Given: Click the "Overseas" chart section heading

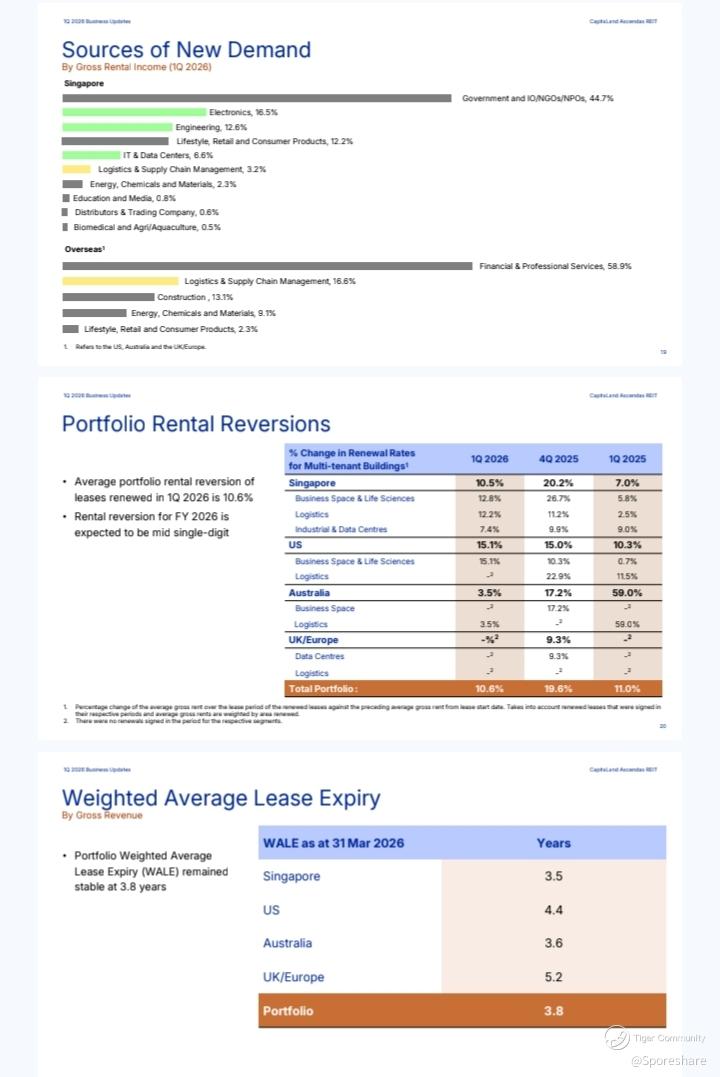Looking at the screenshot, I should (85, 249).
